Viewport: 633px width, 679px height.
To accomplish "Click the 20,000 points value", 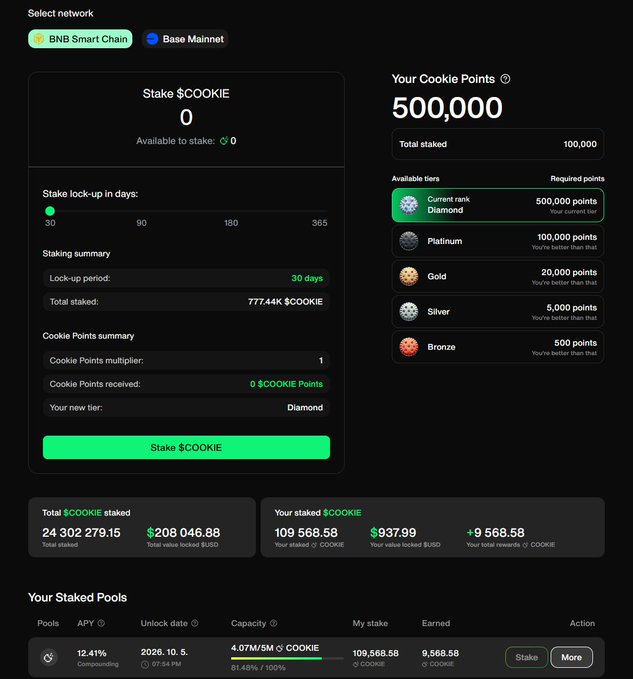I will (x=569, y=272).
